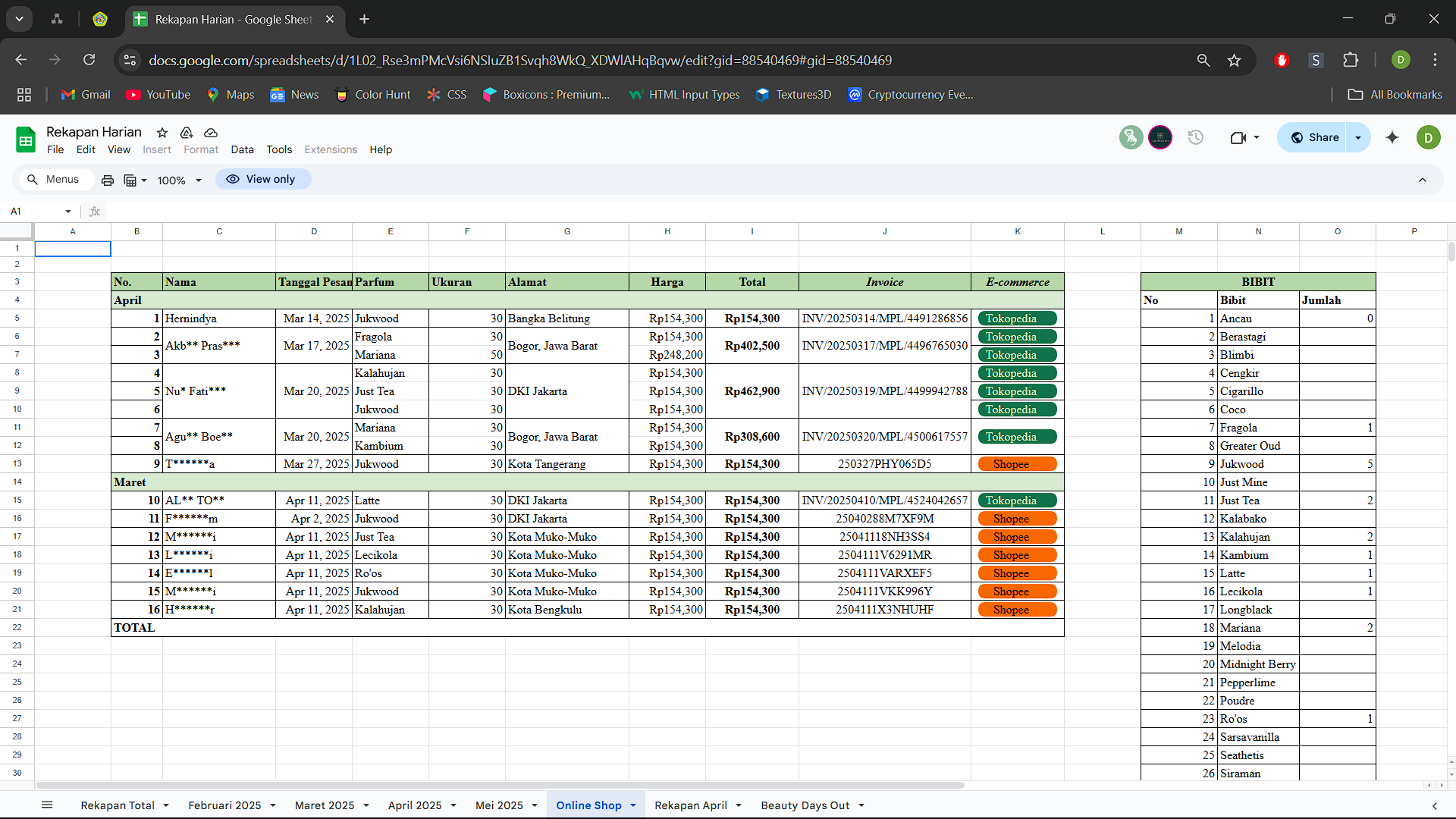This screenshot has height=819, width=1456.
Task: Click the Google Sheets home logo
Action: click(x=26, y=140)
